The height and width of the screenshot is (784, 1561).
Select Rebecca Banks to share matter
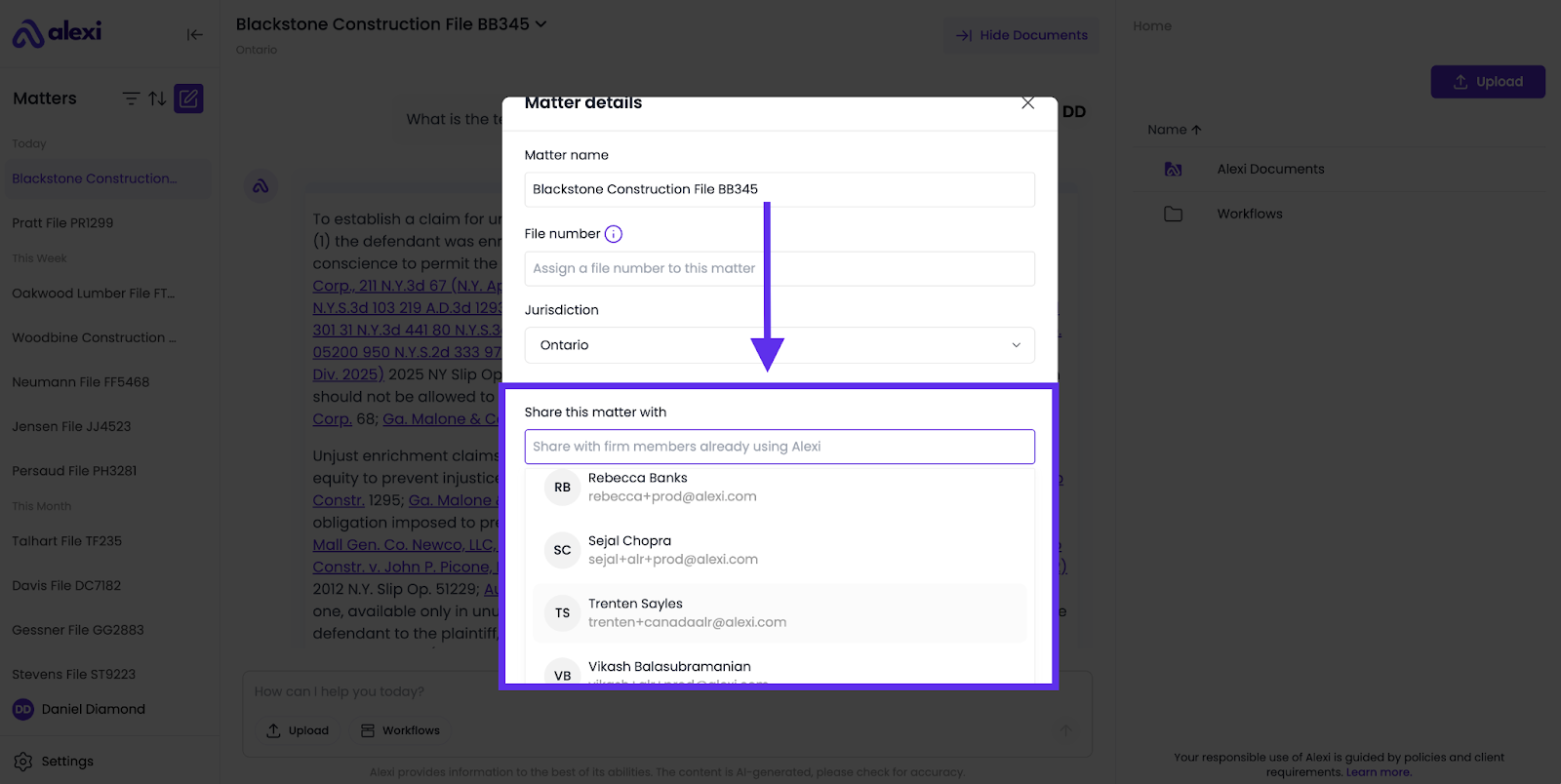[780, 488]
